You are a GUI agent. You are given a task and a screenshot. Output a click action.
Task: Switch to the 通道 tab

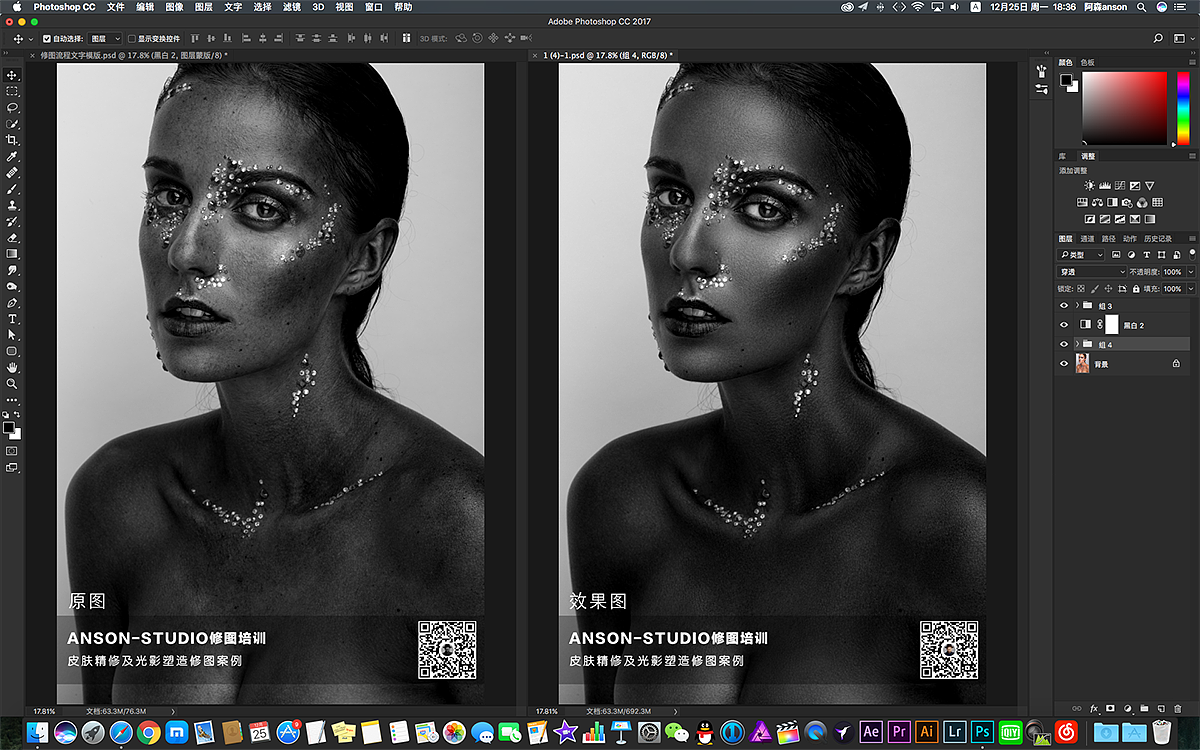[x=1087, y=238]
